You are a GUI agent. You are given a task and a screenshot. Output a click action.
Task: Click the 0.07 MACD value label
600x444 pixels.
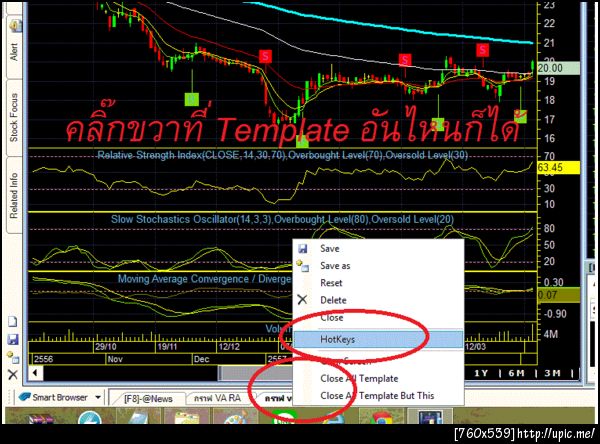click(558, 295)
